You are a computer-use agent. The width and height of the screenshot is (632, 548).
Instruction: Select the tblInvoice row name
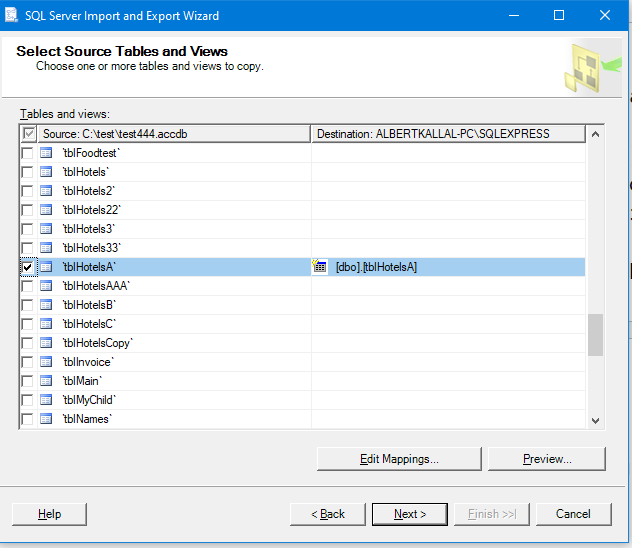(88, 362)
